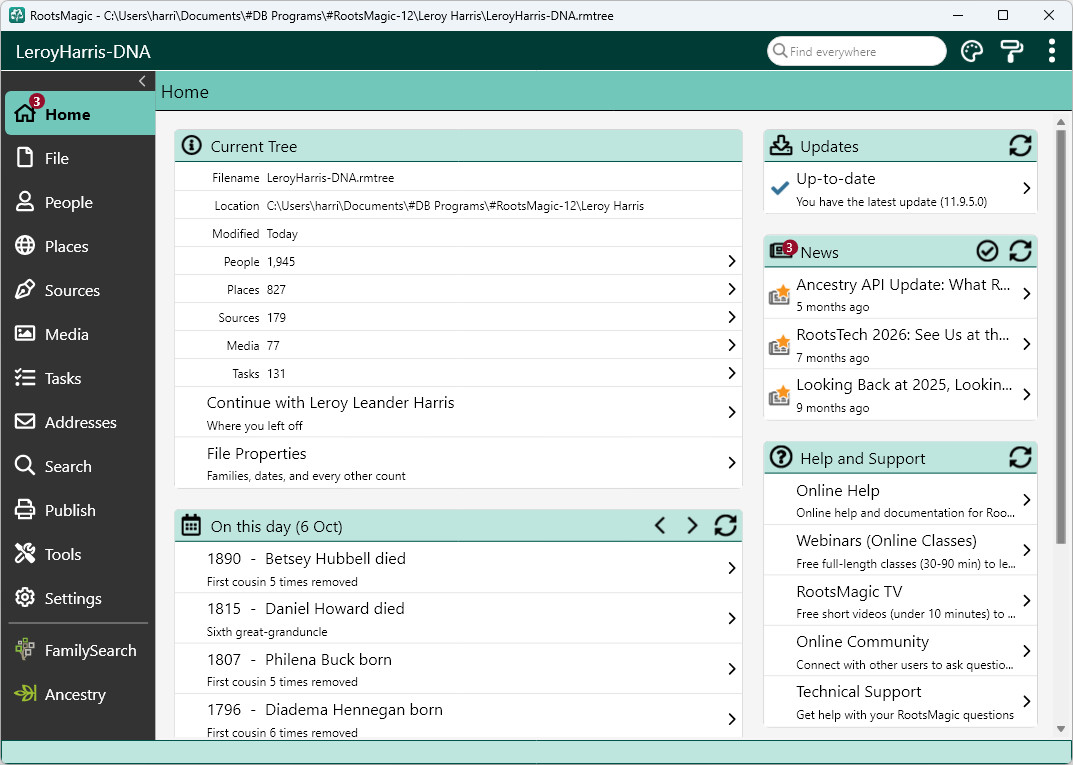Click the paint roller icon in header
This screenshot has width=1073, height=765.
[x=1011, y=51]
